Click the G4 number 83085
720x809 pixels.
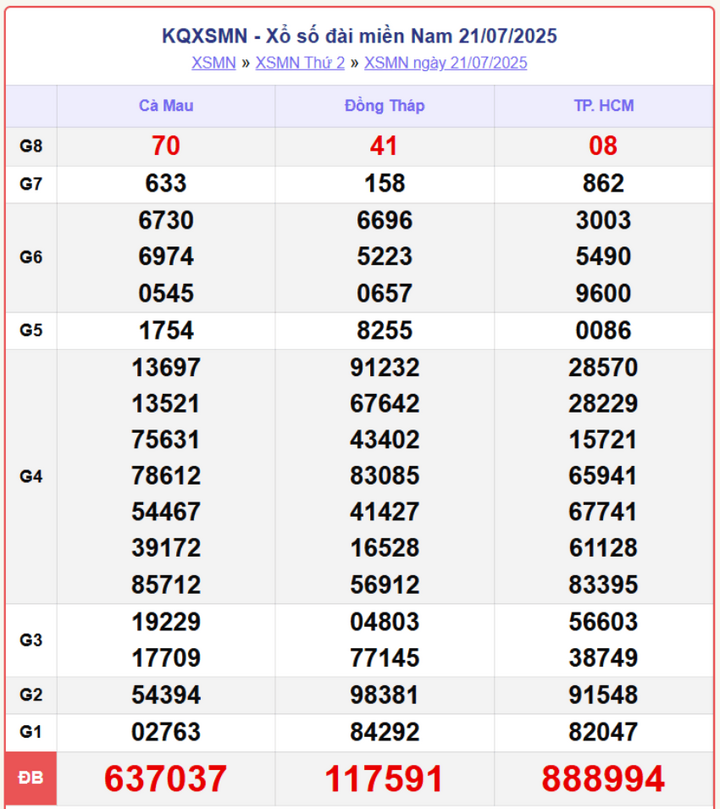[x=385, y=476]
